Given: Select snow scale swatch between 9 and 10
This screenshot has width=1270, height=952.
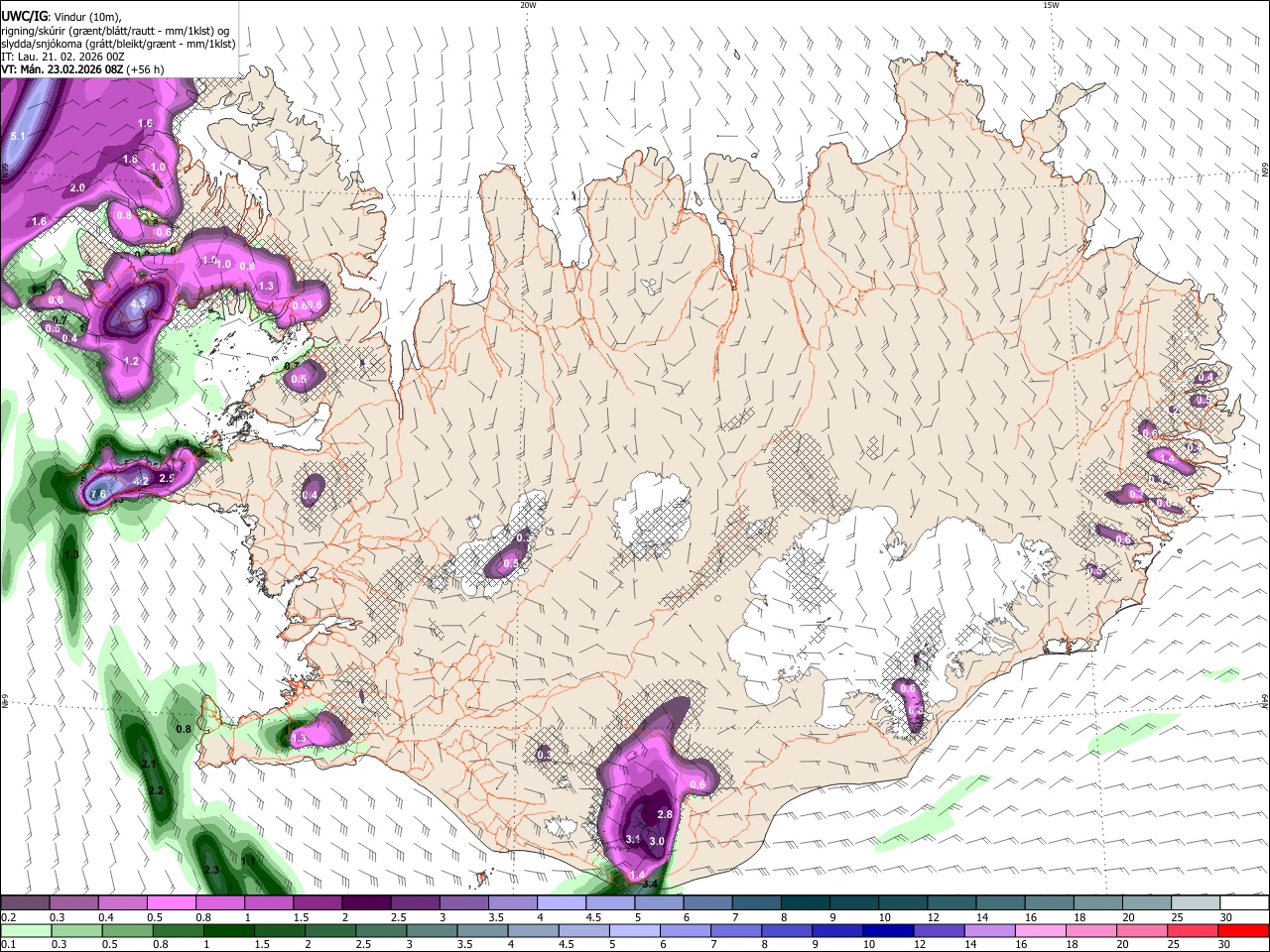Looking at the screenshot, I should (854, 903).
